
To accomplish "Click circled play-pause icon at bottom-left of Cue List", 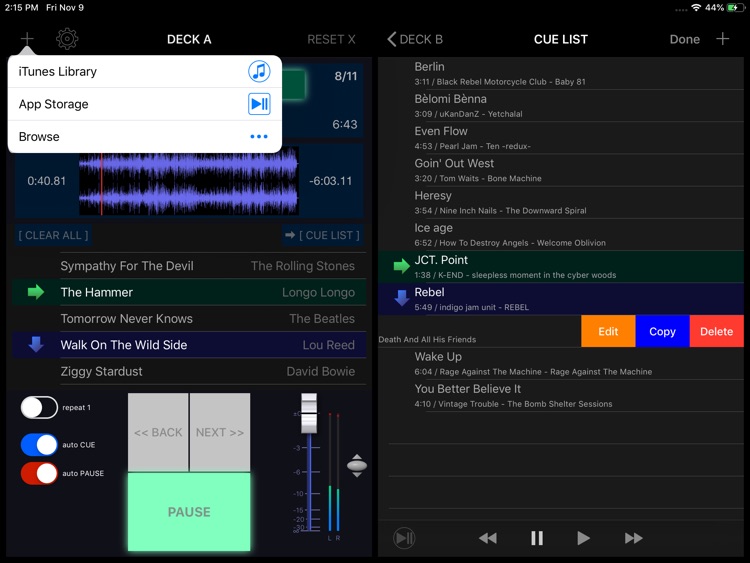I will click(x=404, y=538).
